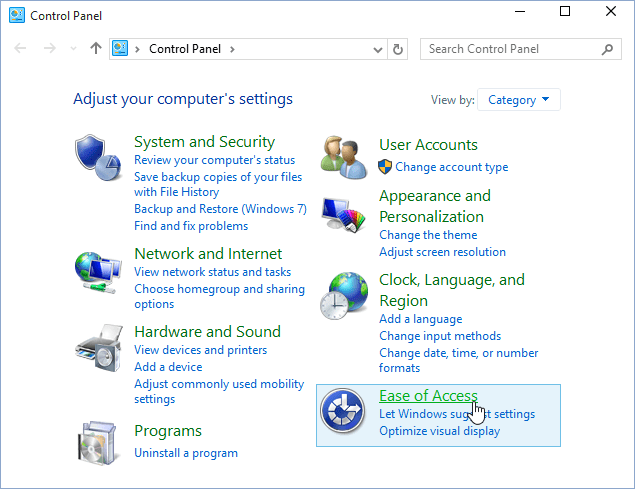Click the Programs disc box icon

97,442
